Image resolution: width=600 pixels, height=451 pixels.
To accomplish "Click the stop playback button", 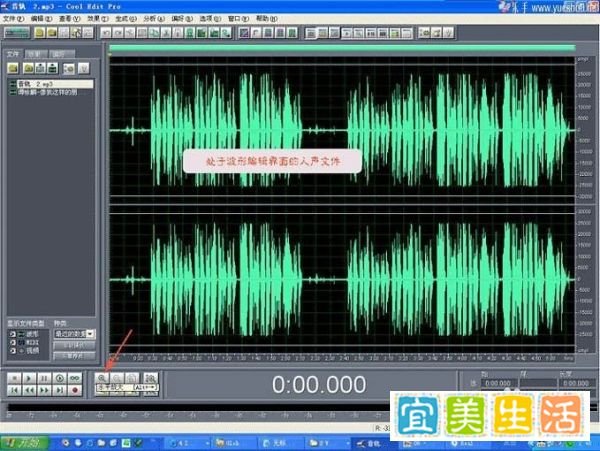I will tap(14, 378).
